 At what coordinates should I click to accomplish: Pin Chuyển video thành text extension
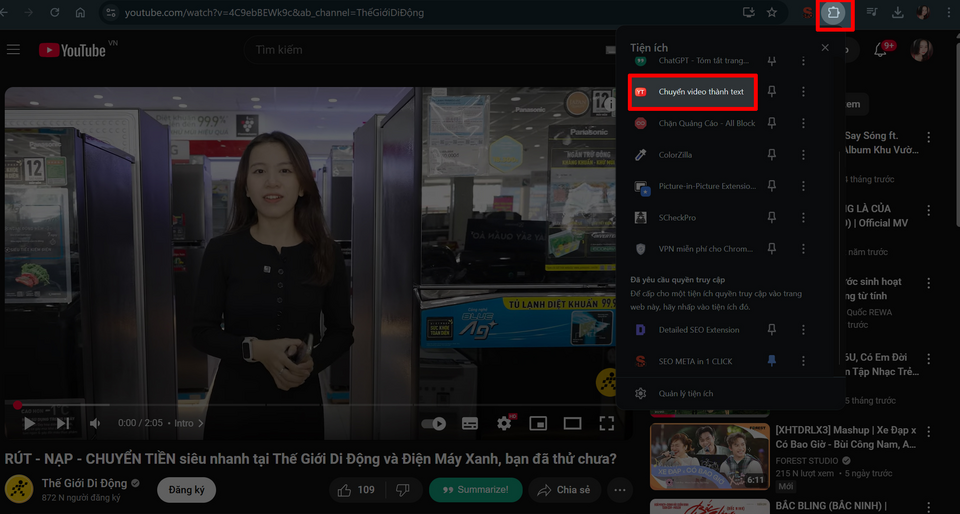tap(772, 92)
